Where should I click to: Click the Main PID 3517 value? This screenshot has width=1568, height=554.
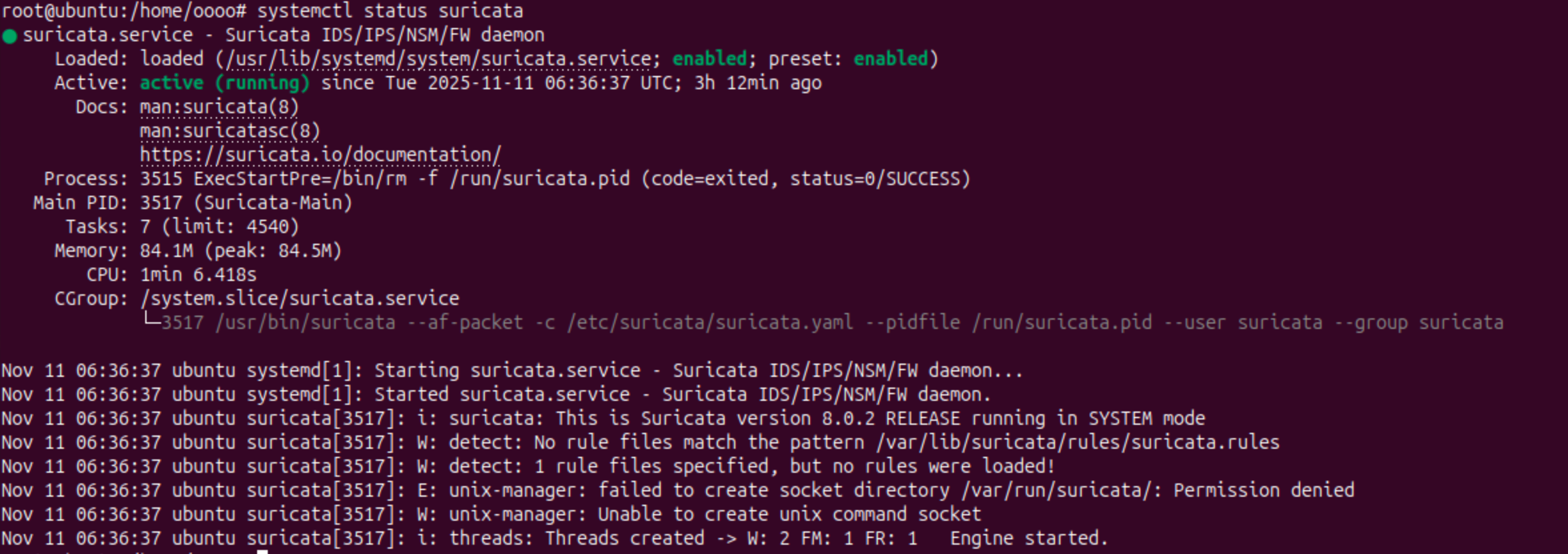coord(161,203)
